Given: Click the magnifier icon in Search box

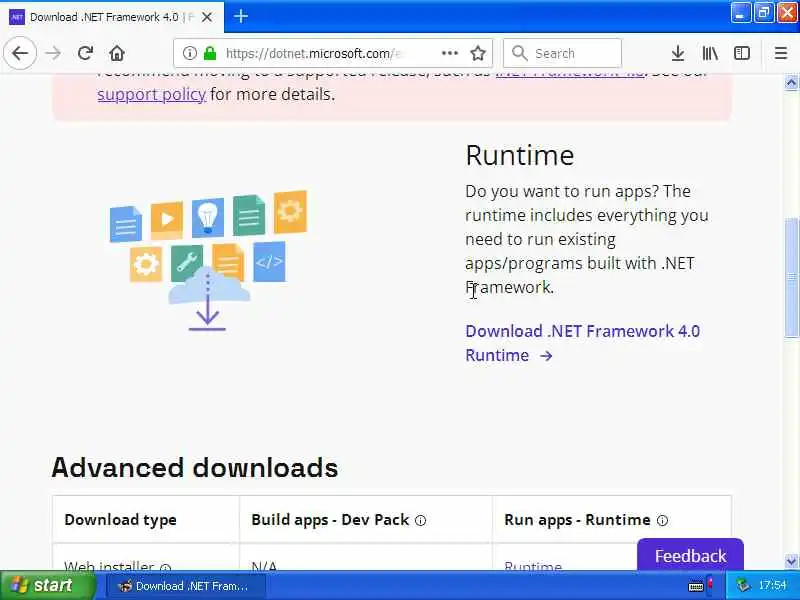Looking at the screenshot, I should point(519,53).
